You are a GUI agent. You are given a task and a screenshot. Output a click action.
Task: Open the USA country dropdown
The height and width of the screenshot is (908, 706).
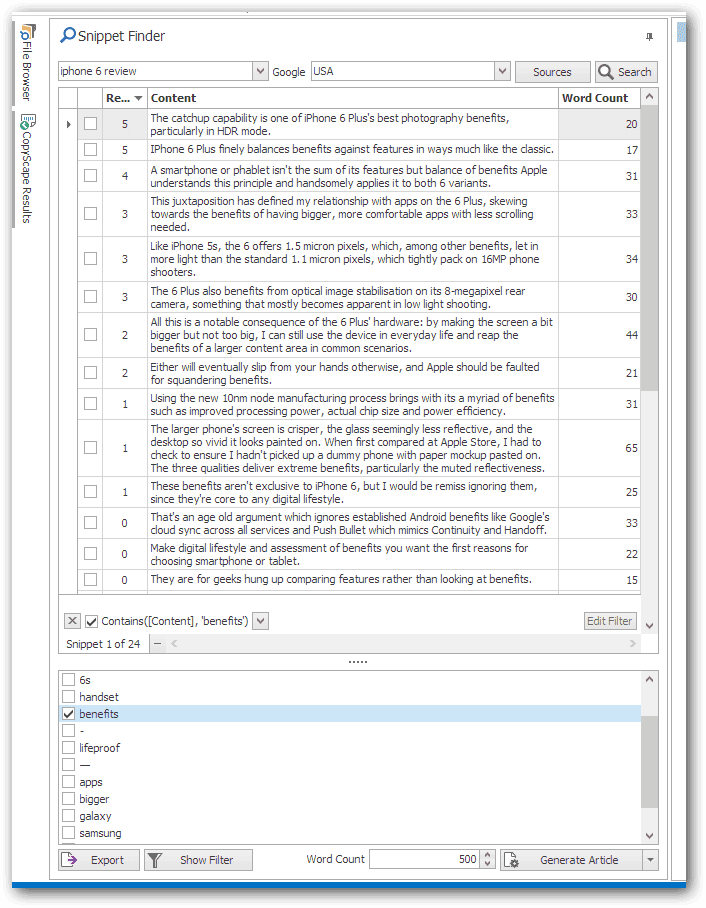coord(502,71)
